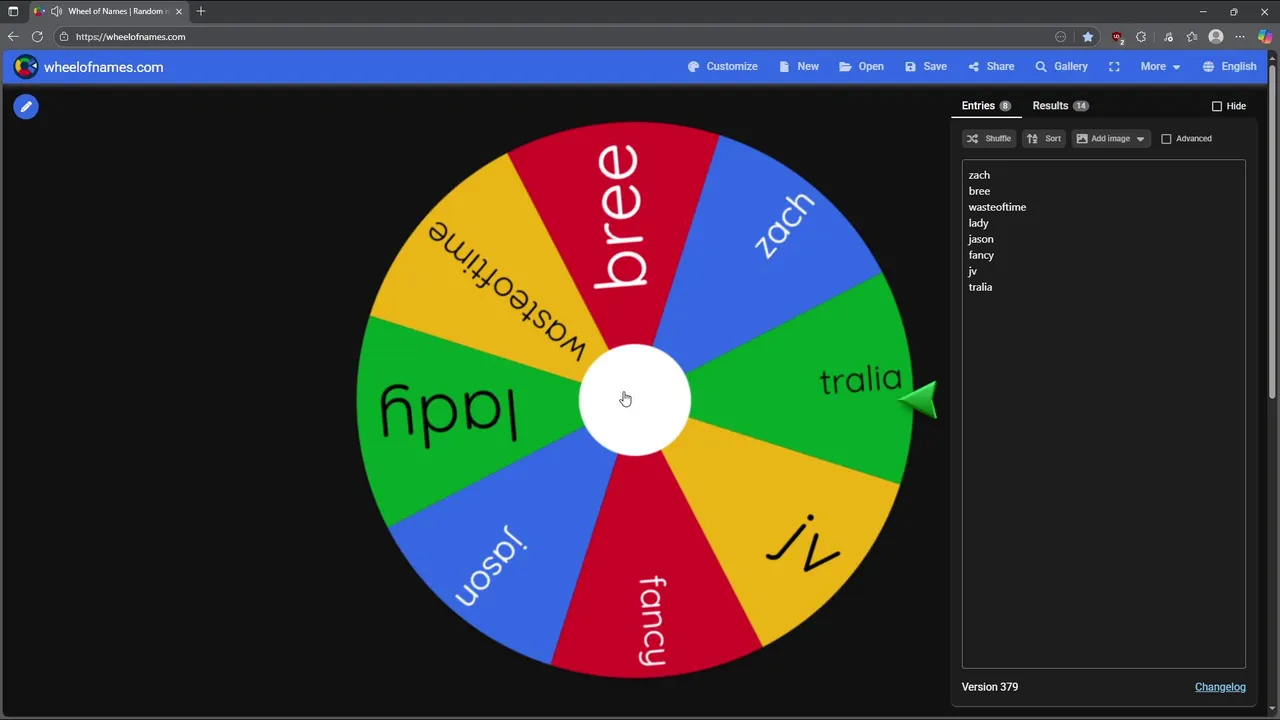Click the empty area of entries textbox
The image size is (1280, 720).
(1104, 480)
